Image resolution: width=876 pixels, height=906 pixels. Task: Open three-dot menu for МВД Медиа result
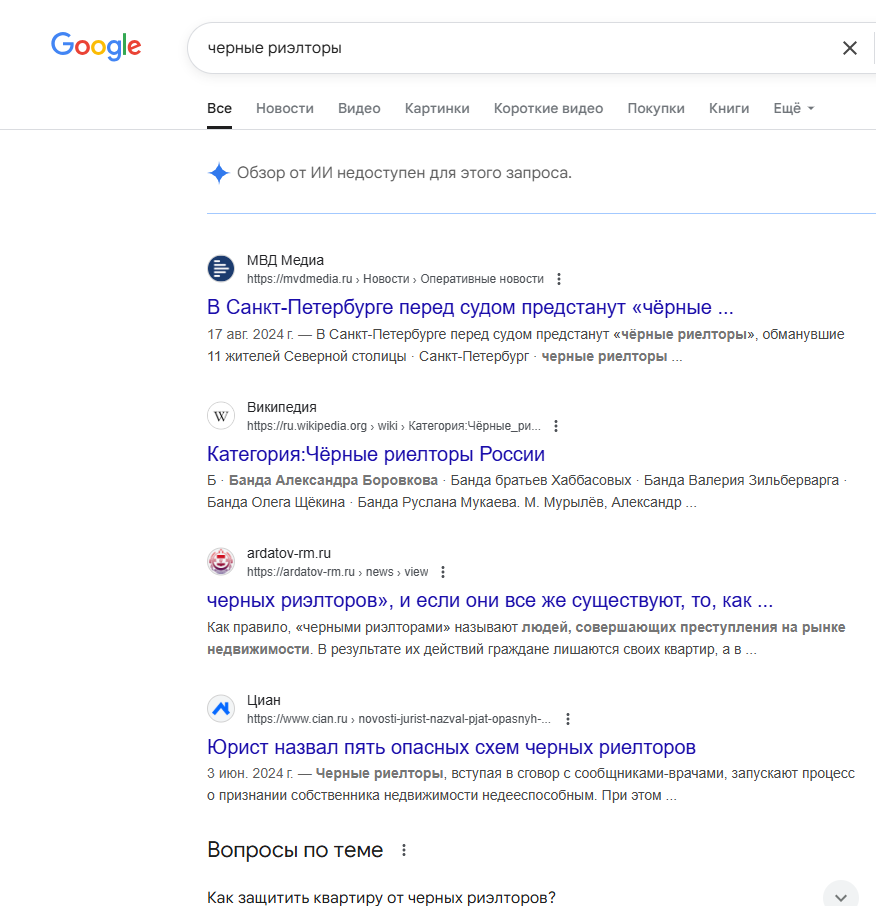[559, 279]
